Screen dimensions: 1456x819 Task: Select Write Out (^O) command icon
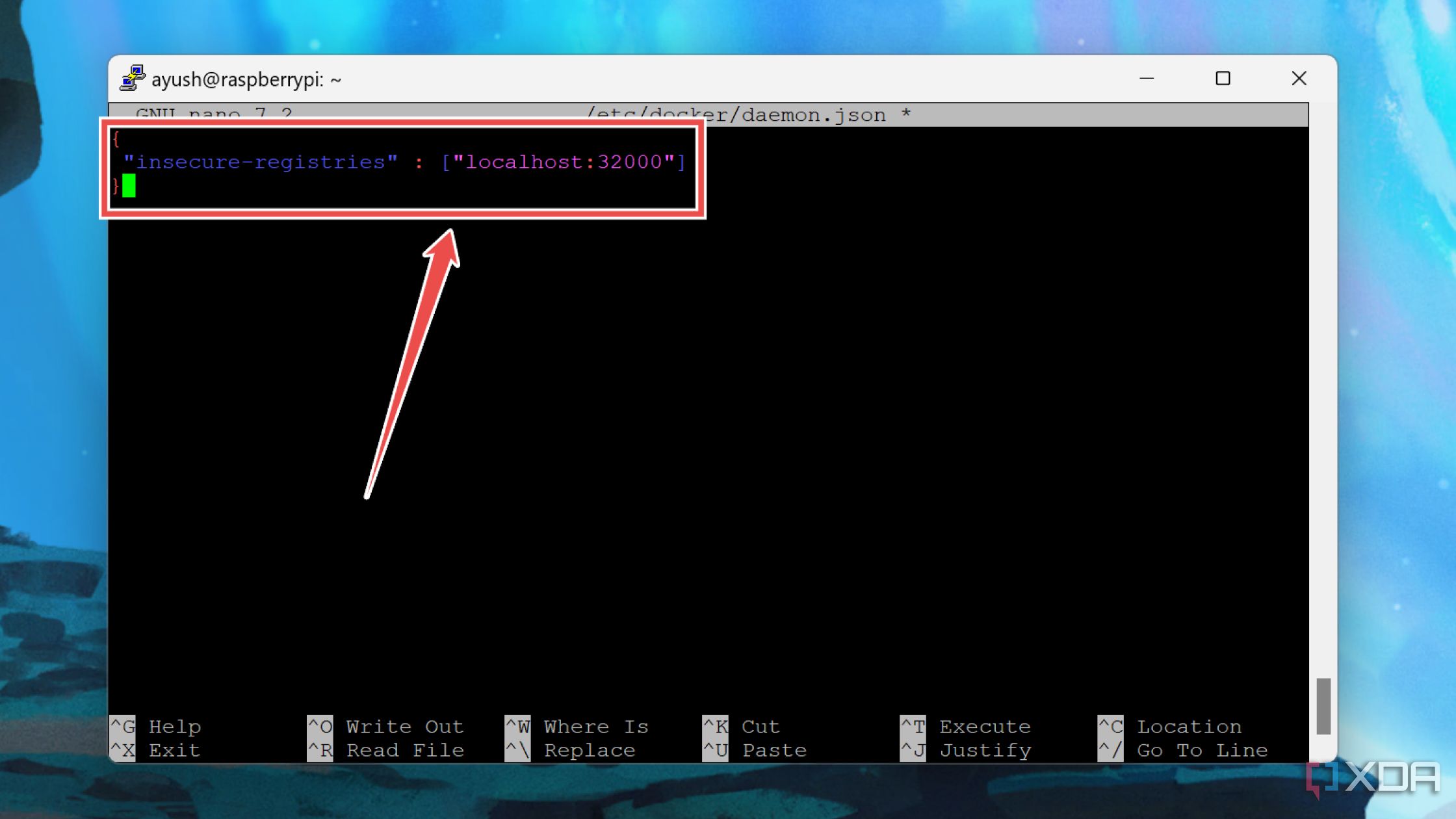point(318,726)
